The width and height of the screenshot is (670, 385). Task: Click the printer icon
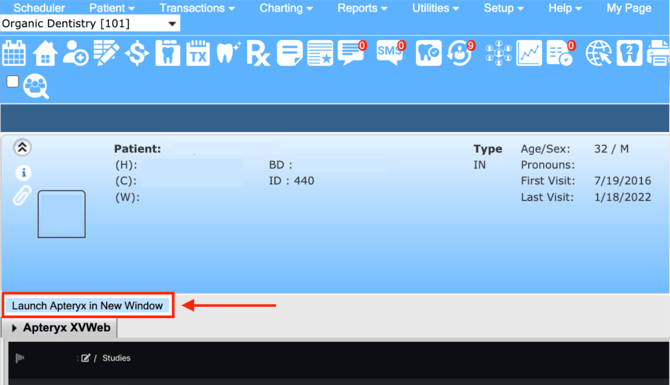click(658, 53)
